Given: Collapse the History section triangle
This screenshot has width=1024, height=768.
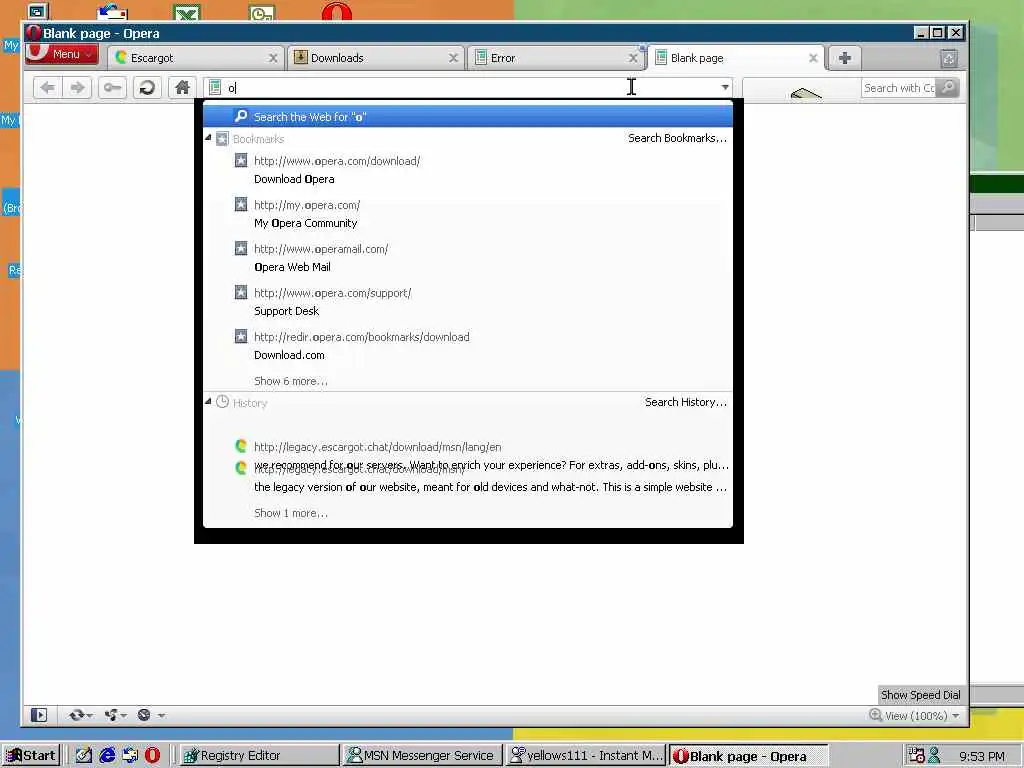Looking at the screenshot, I should click(x=208, y=402).
